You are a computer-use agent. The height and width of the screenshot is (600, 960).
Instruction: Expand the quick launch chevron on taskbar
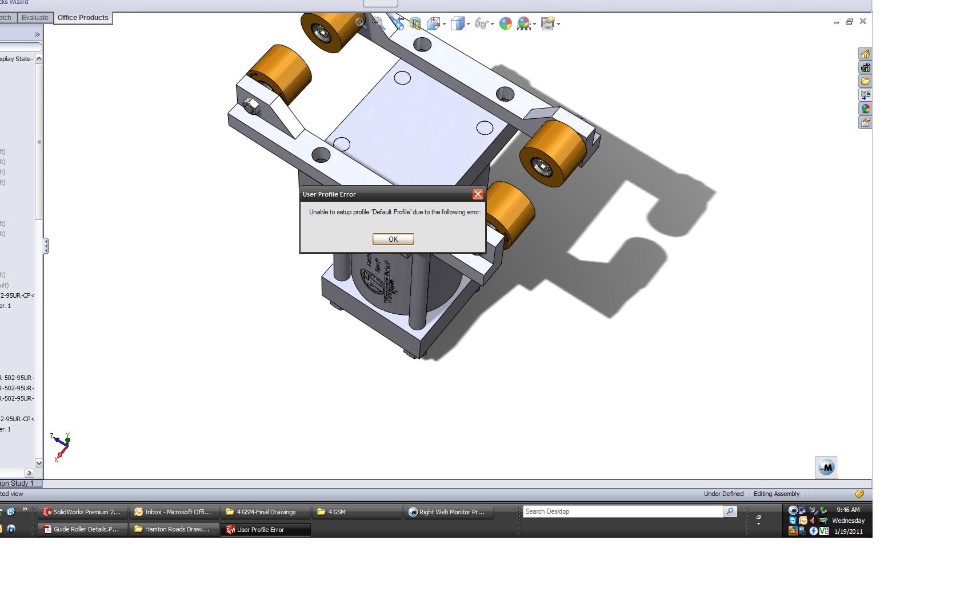click(25, 509)
